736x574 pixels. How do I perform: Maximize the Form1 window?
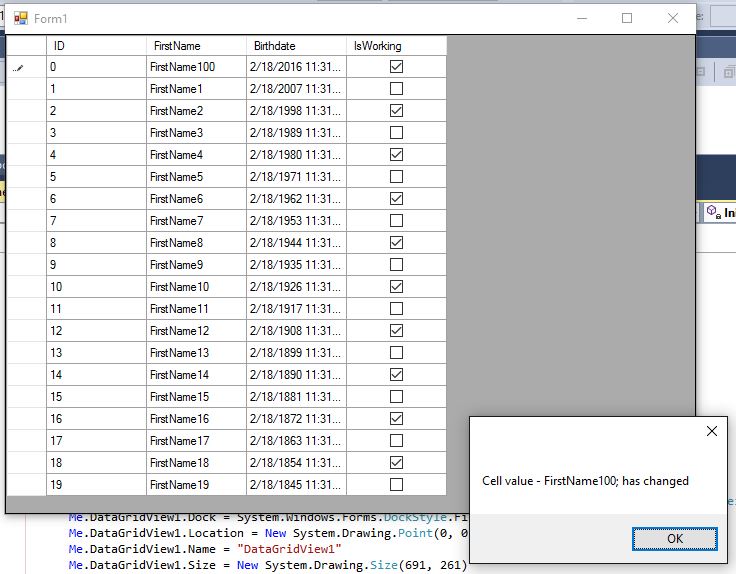[627, 18]
